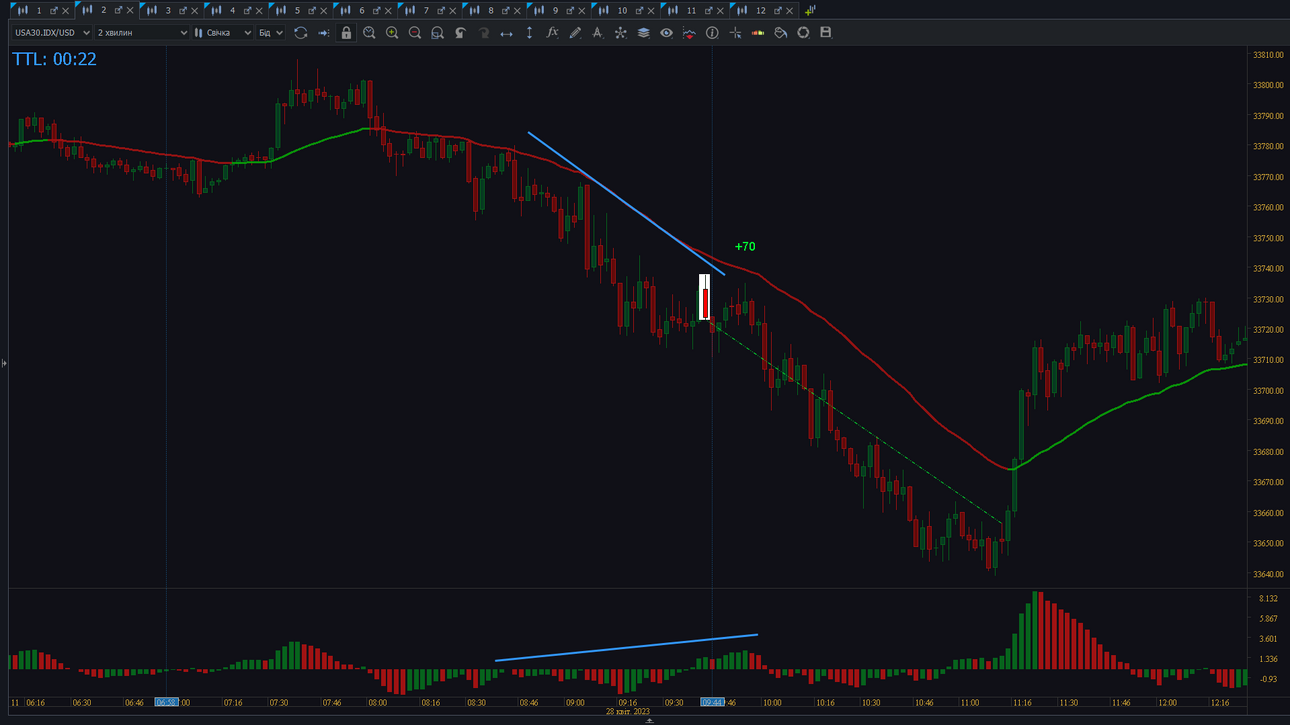Select the white highlighted red candle
Viewport: 1290px width, 725px height.
pos(704,298)
